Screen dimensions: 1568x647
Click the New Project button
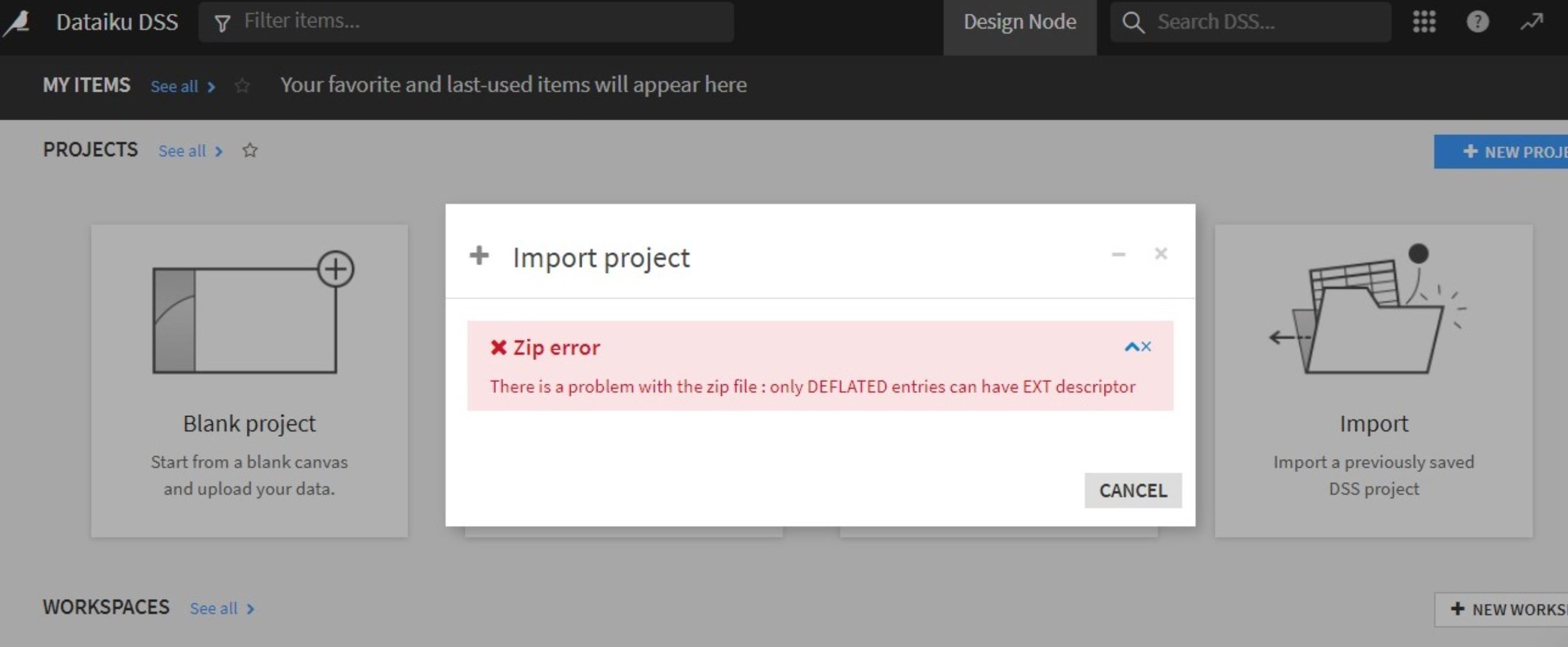[1501, 152]
